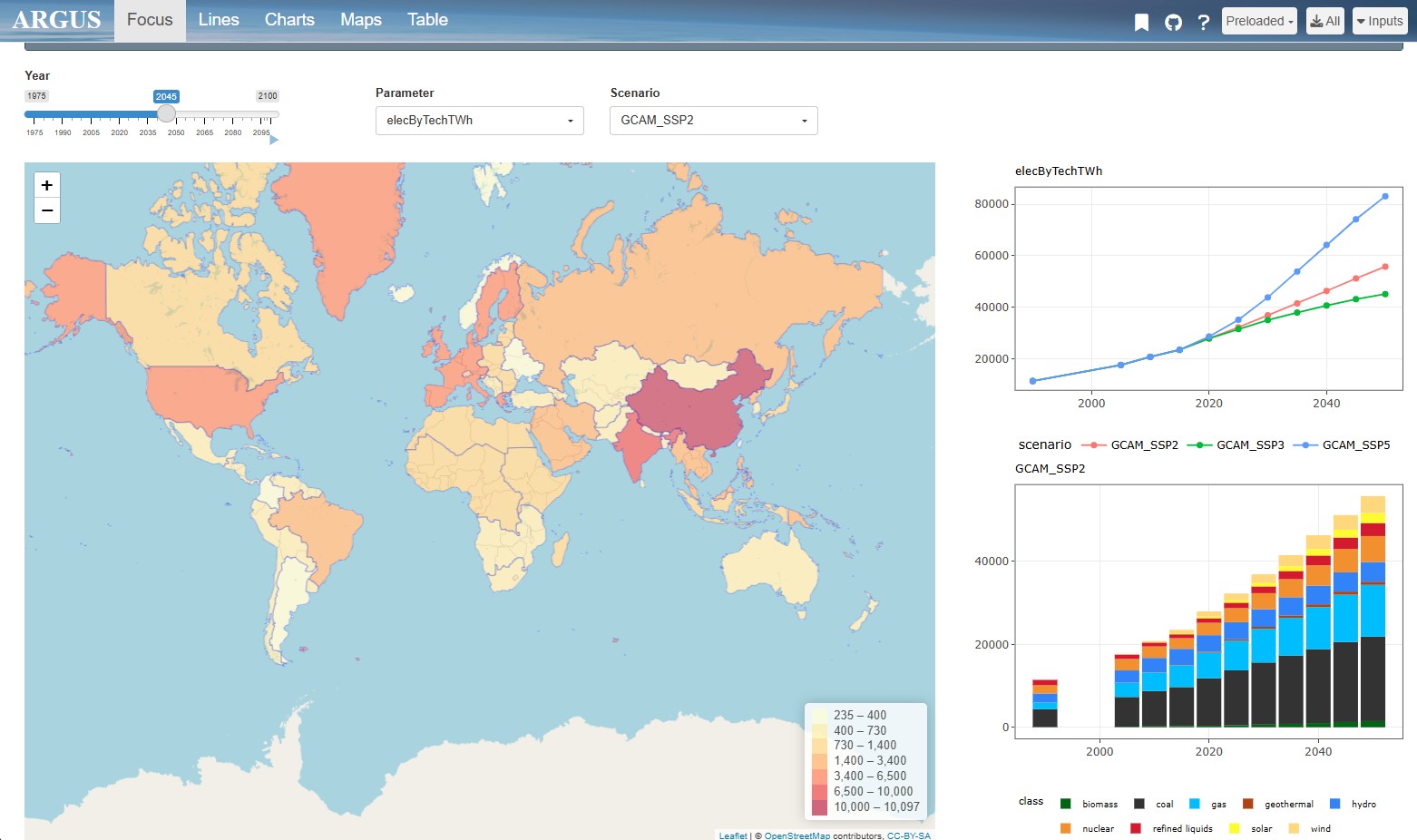Image resolution: width=1417 pixels, height=840 pixels.
Task: Click the bookmark icon in header
Action: (1141, 22)
